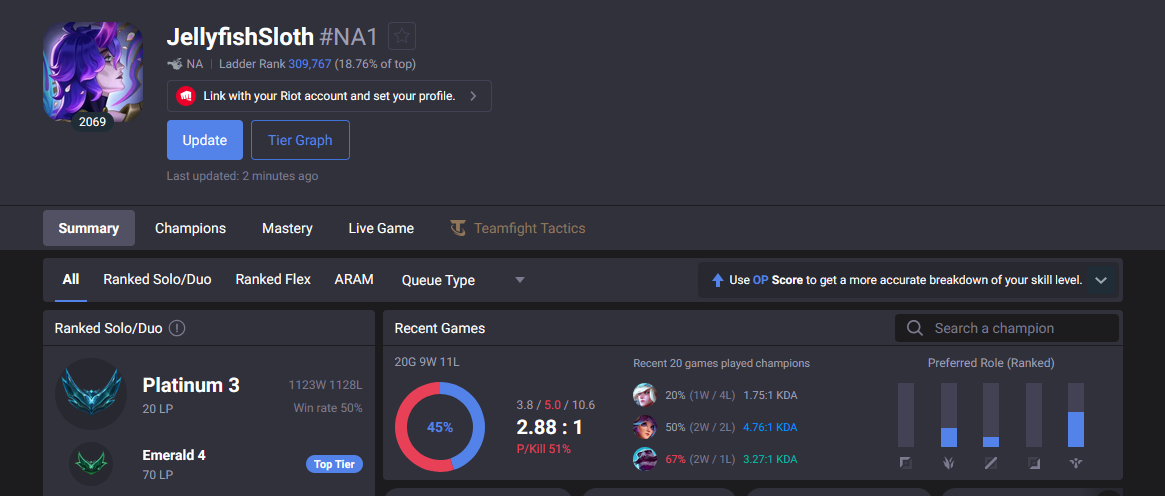
Task: Click the P/Kill 51% text
Action: 544,449
